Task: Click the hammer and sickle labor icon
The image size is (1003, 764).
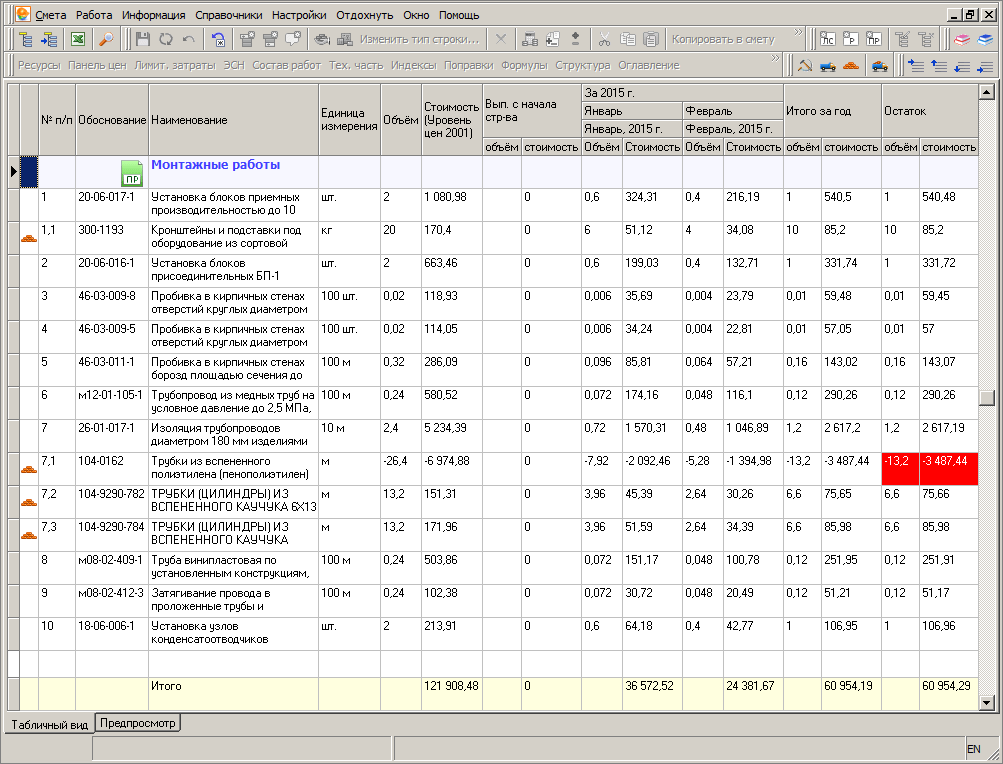Action: pyautogui.click(x=805, y=65)
